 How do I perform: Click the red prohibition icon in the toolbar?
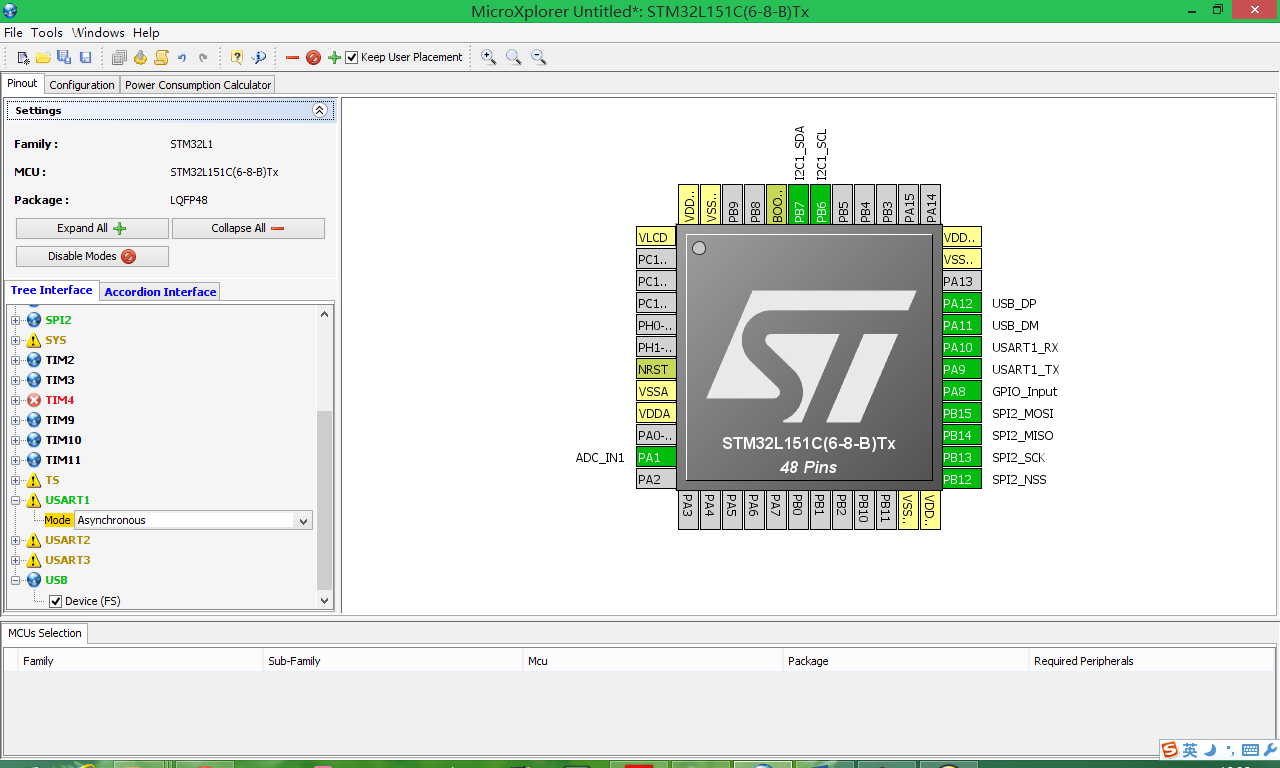click(x=313, y=58)
